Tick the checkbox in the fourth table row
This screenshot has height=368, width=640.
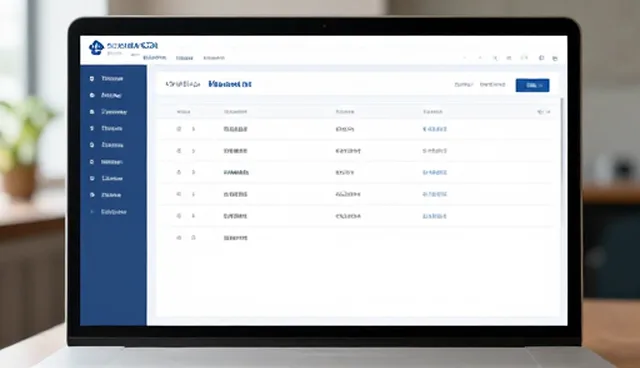tap(179, 194)
